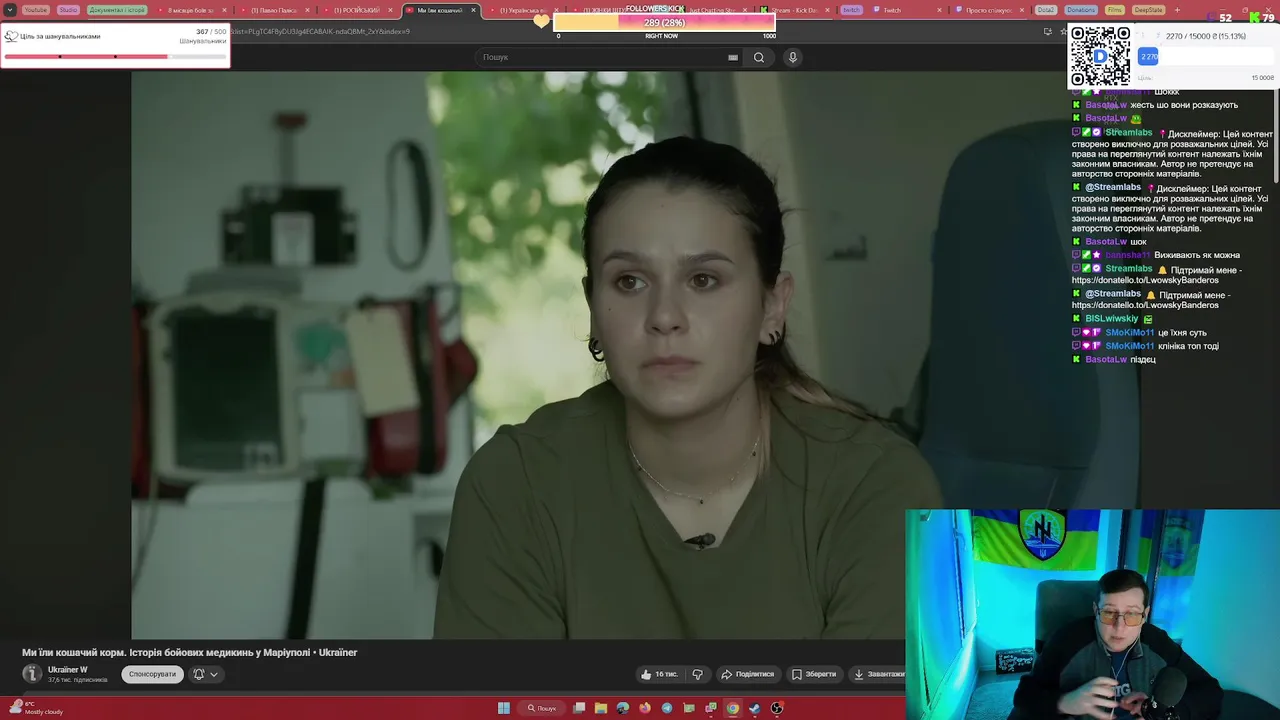Open Microsoft Edge from taskbar
The width and height of the screenshot is (1280, 720).
[623, 708]
